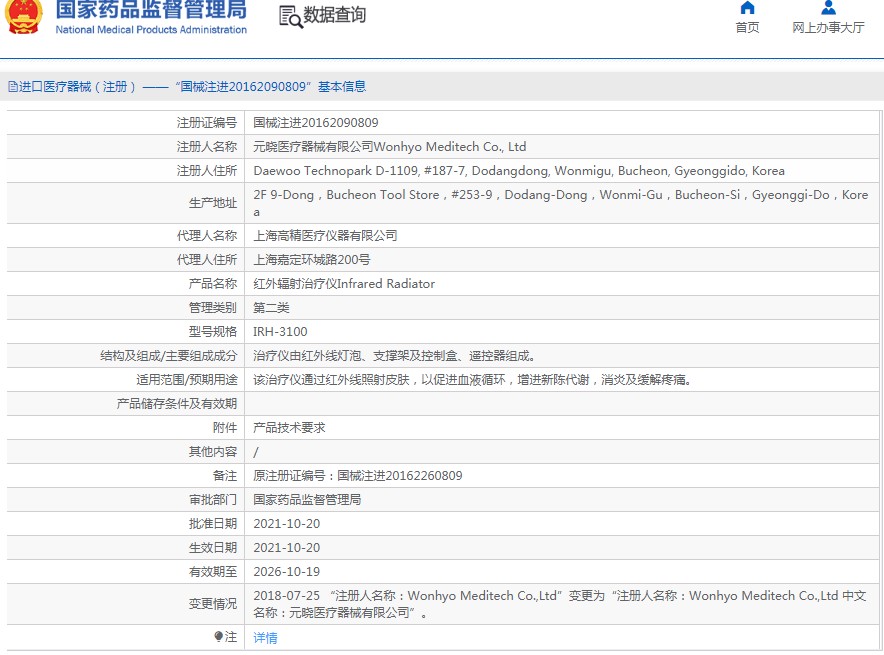Click National Medical Products Administration subtitle

pyautogui.click(x=150, y=30)
